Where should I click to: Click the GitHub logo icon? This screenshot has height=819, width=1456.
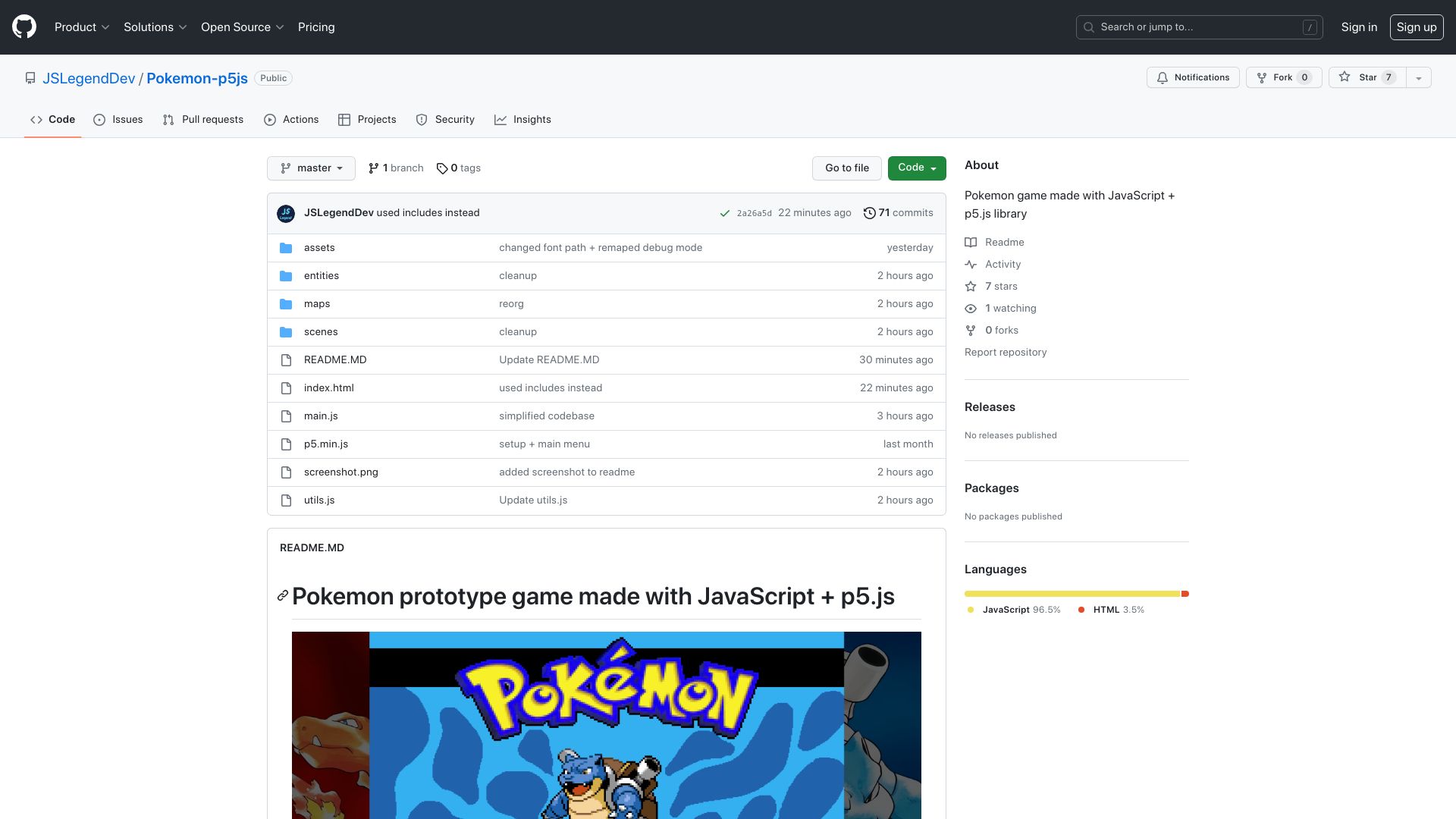coord(24,27)
